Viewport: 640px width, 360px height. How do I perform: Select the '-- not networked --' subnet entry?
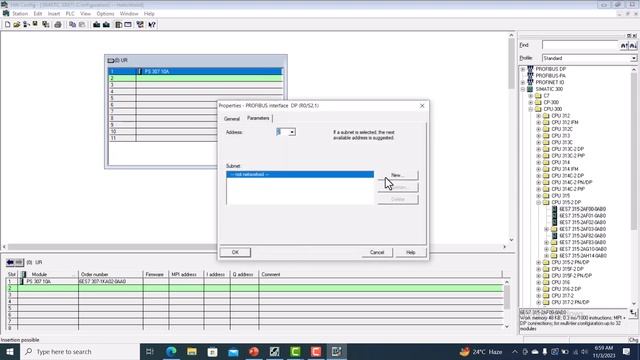point(300,175)
